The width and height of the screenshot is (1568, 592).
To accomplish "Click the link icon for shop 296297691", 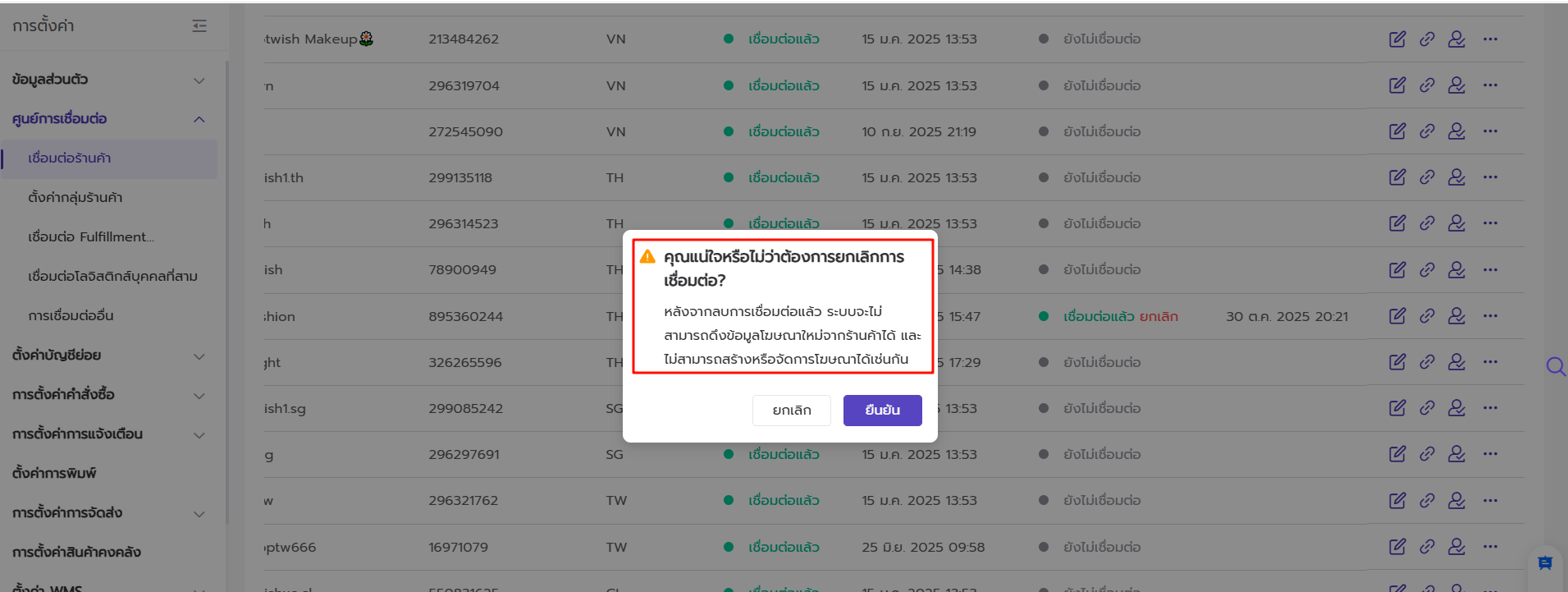I will 1427,454.
